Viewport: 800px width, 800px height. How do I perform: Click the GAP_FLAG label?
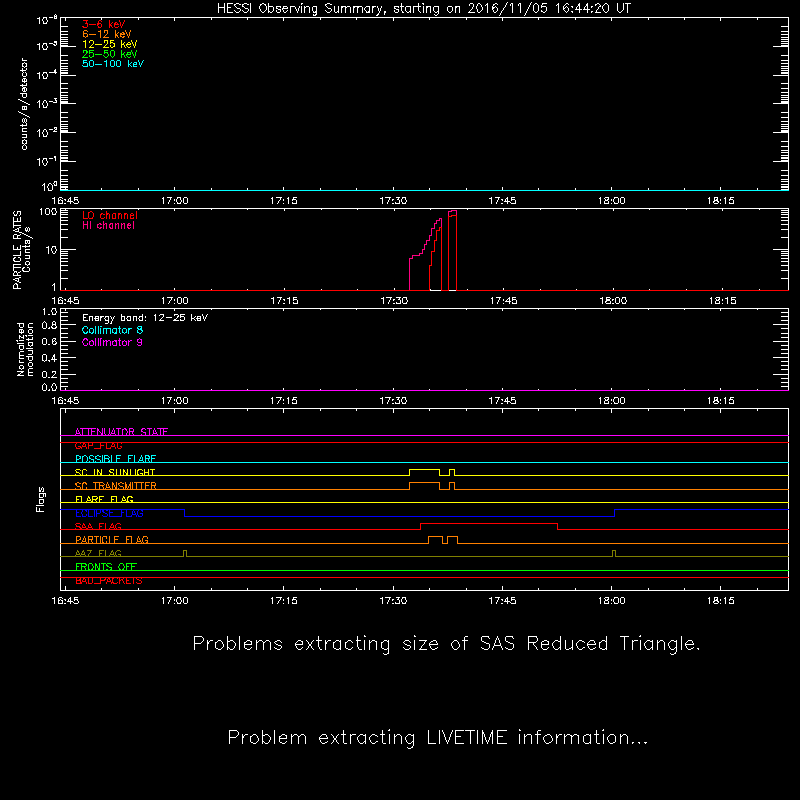click(98, 445)
